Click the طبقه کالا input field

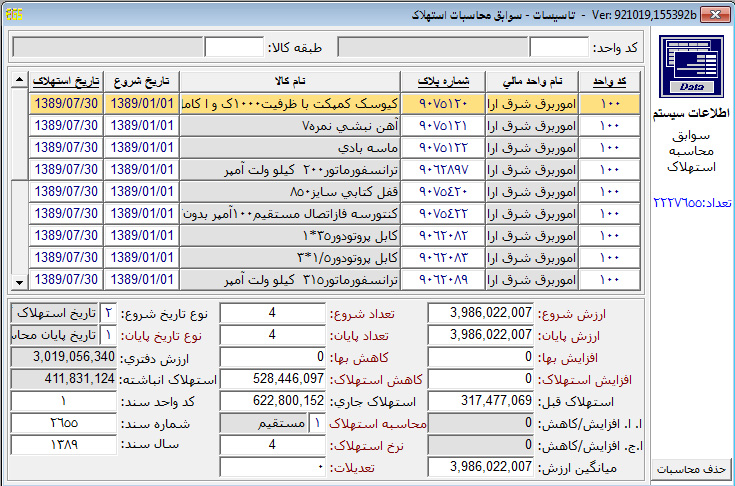click(234, 47)
